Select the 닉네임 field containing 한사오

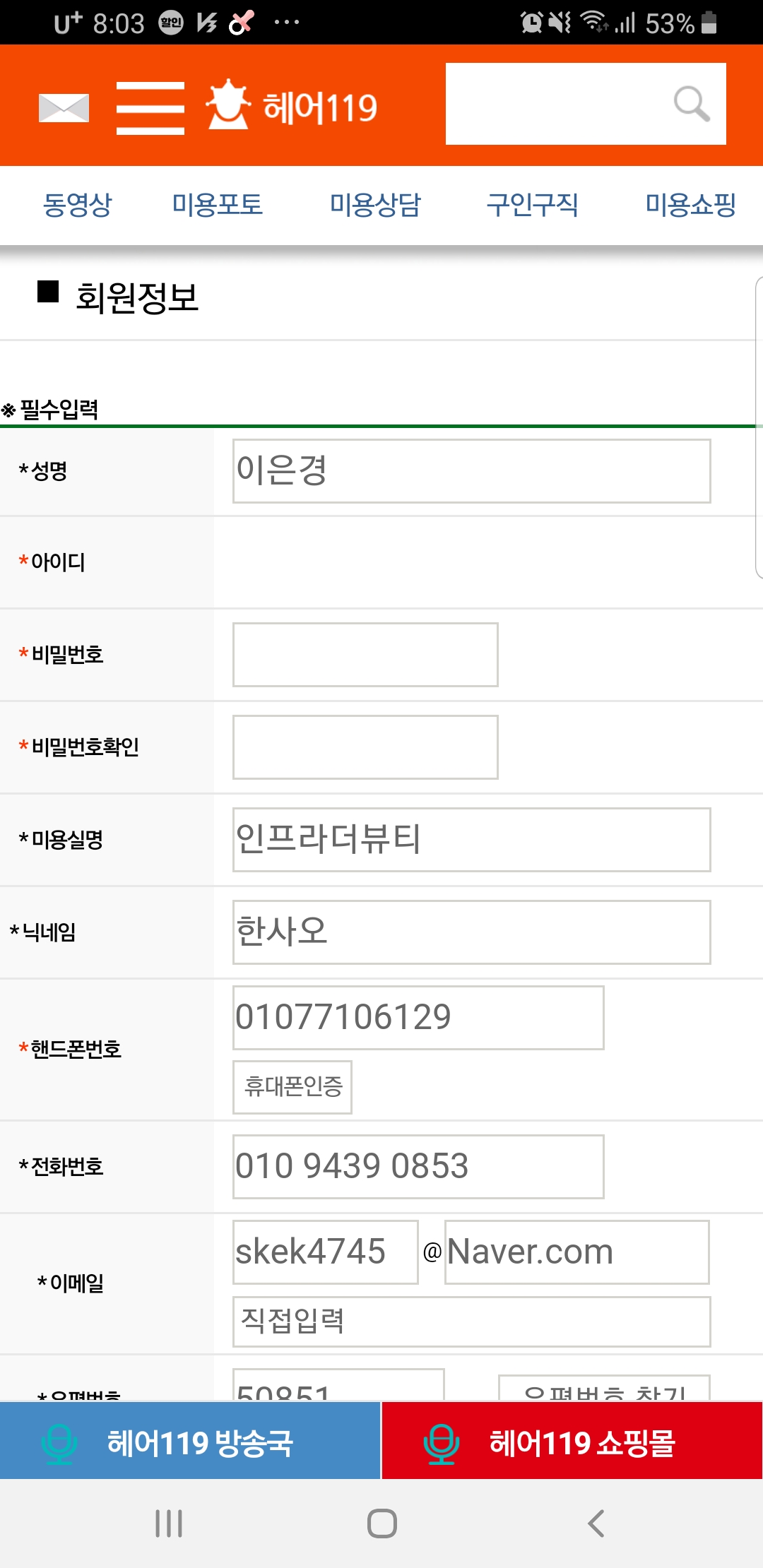click(472, 932)
